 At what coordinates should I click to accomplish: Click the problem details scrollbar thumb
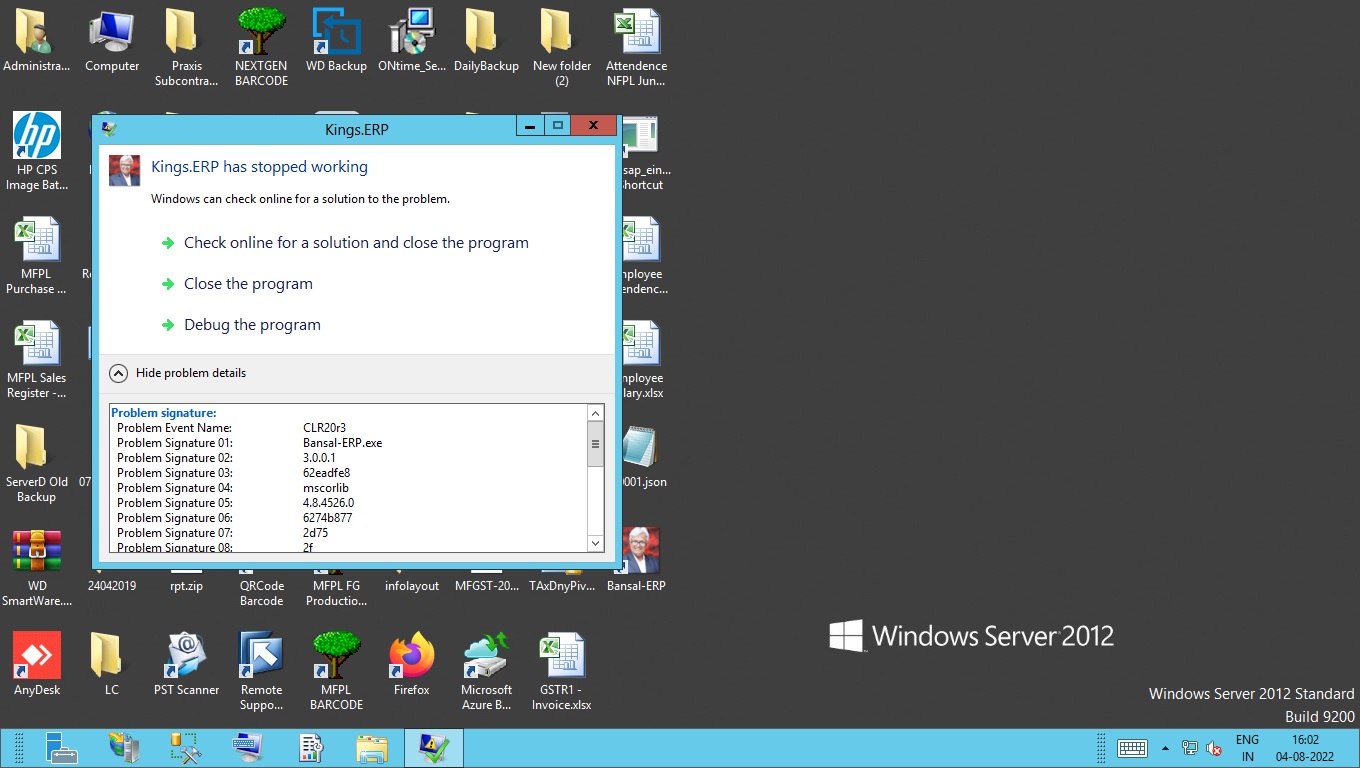click(x=596, y=444)
